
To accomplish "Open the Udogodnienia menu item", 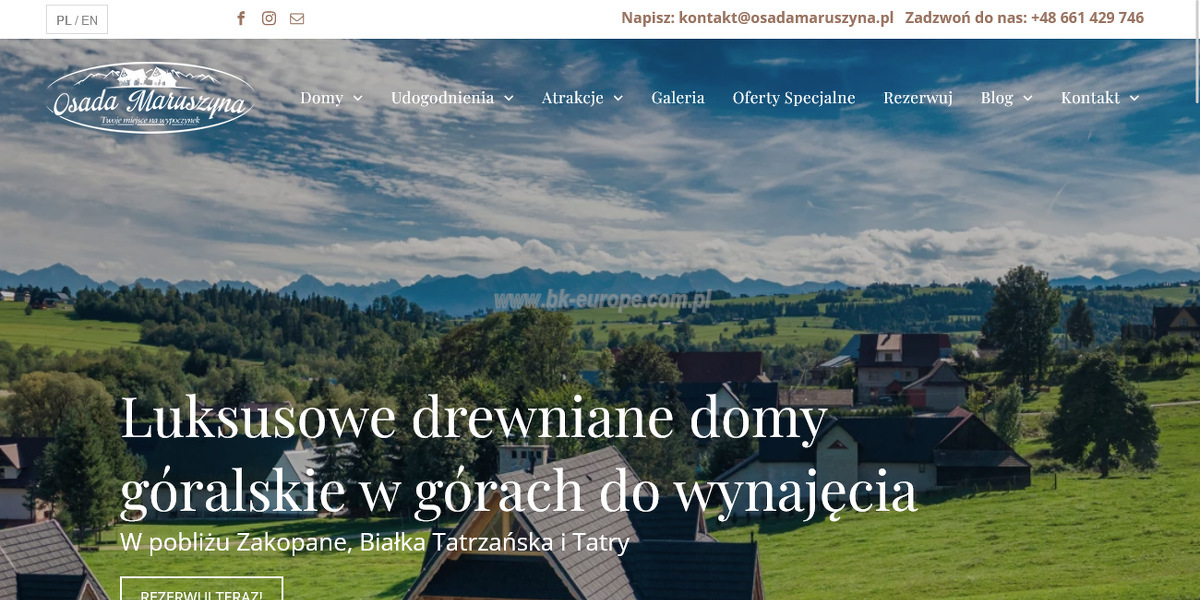I will coord(443,97).
